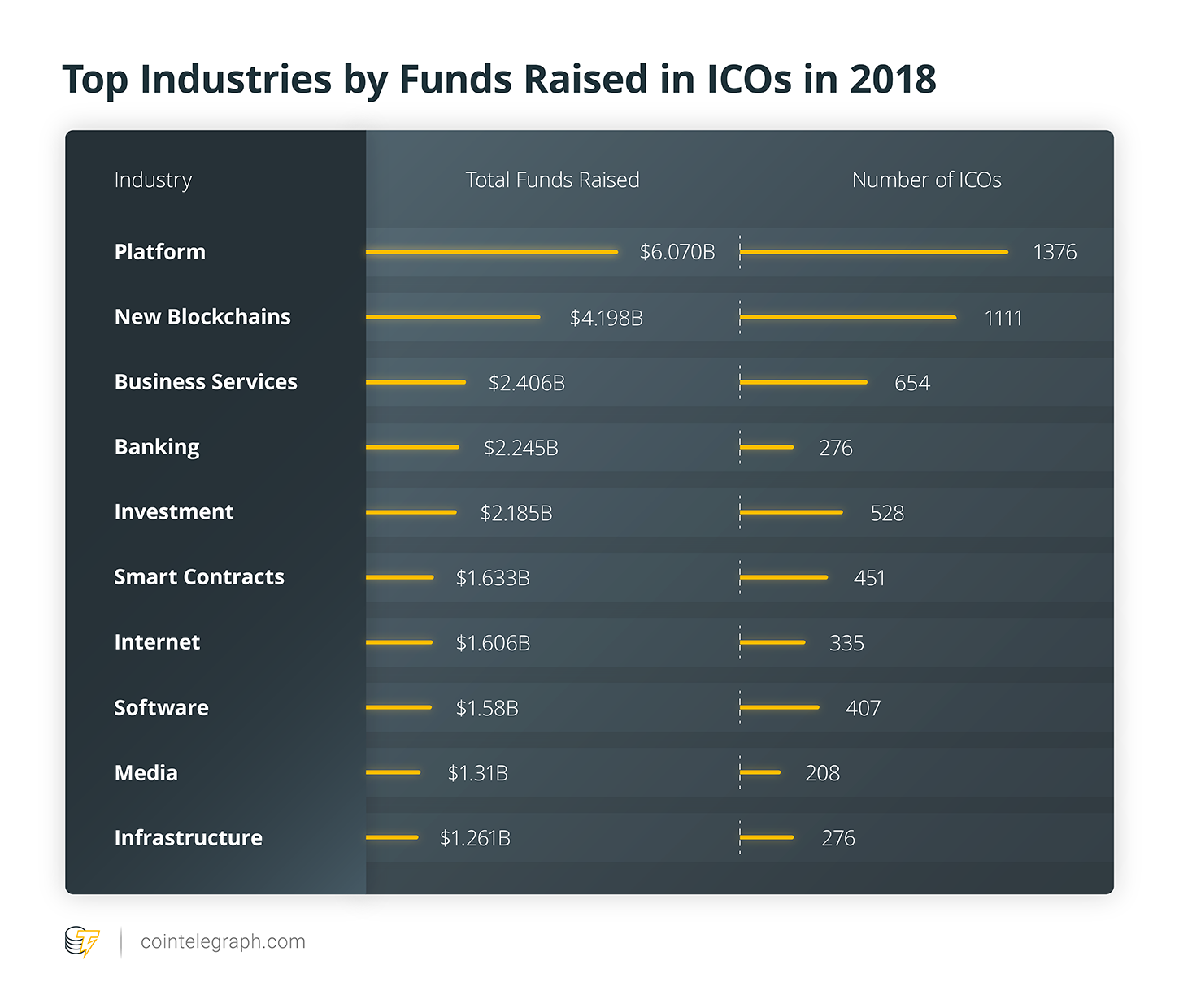Select the Media industry label
The width and height of the screenshot is (1179, 1008).
coord(146,773)
